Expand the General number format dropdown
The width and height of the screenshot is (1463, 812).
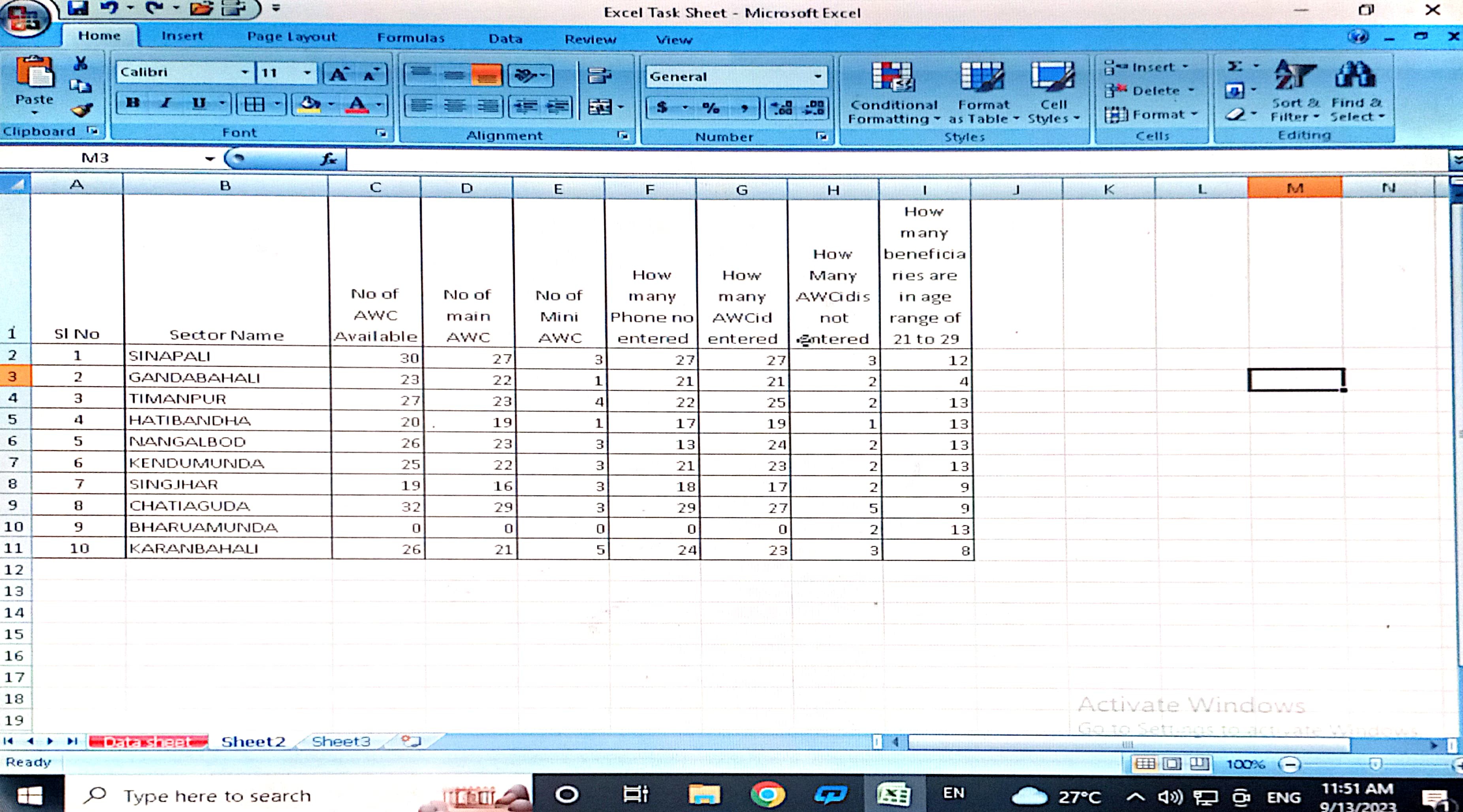pyautogui.click(x=818, y=77)
